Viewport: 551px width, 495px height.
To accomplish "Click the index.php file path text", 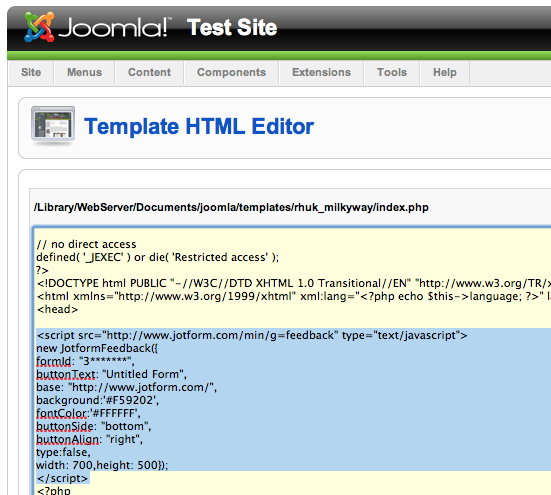I will (231, 207).
